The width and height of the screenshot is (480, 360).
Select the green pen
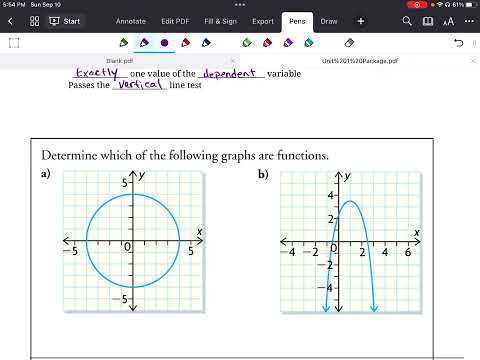tap(124, 43)
